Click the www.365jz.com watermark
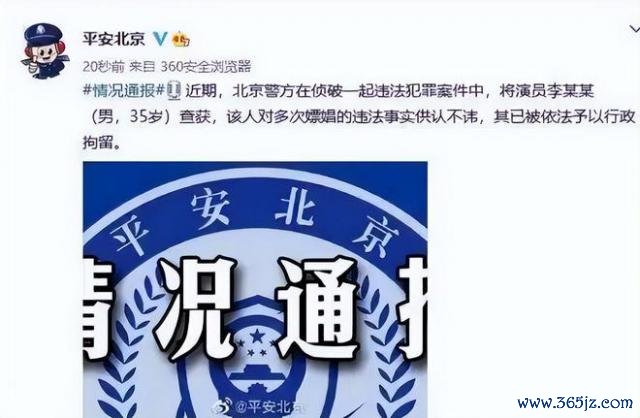Screen dimensions: 640x418 click(575, 402)
